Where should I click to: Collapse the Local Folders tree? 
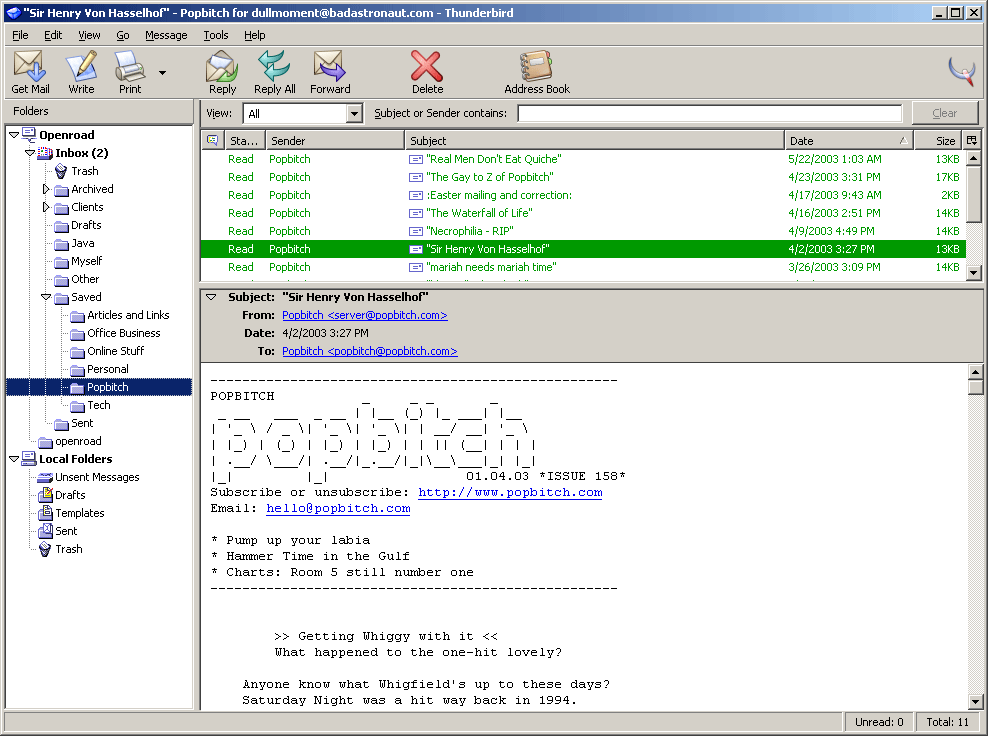point(14,459)
